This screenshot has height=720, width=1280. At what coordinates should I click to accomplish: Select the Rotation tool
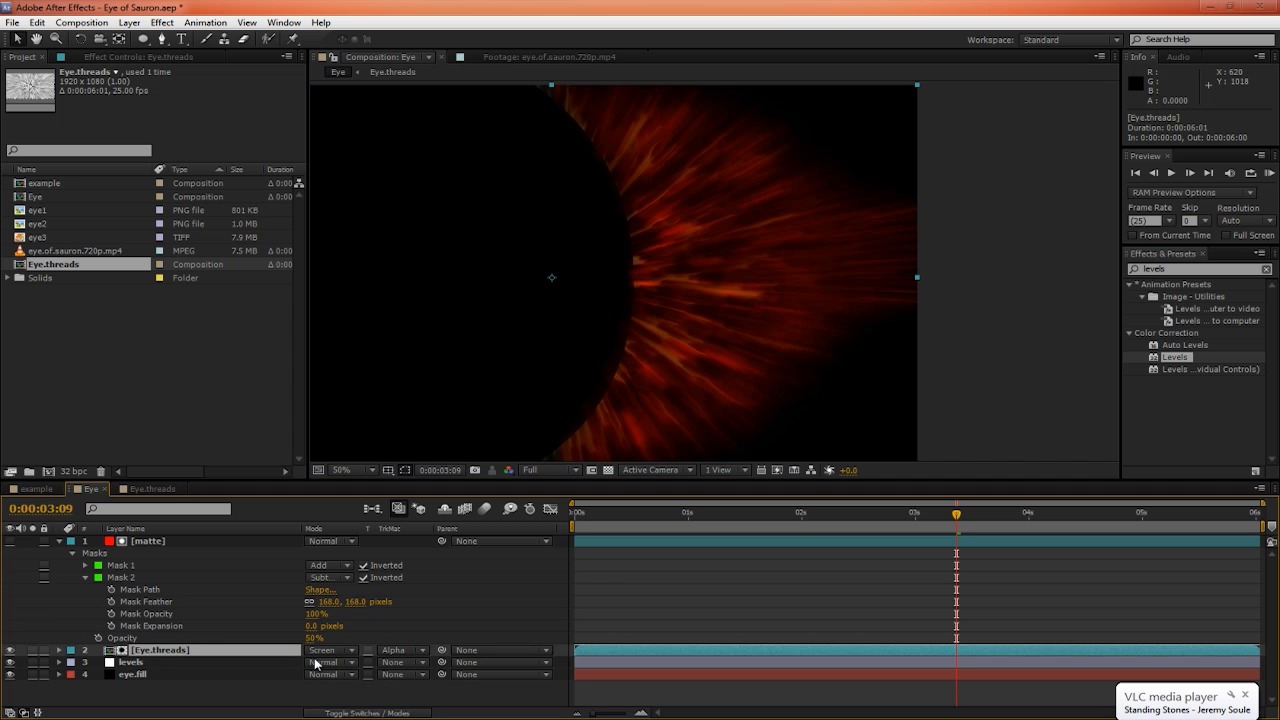click(81, 39)
